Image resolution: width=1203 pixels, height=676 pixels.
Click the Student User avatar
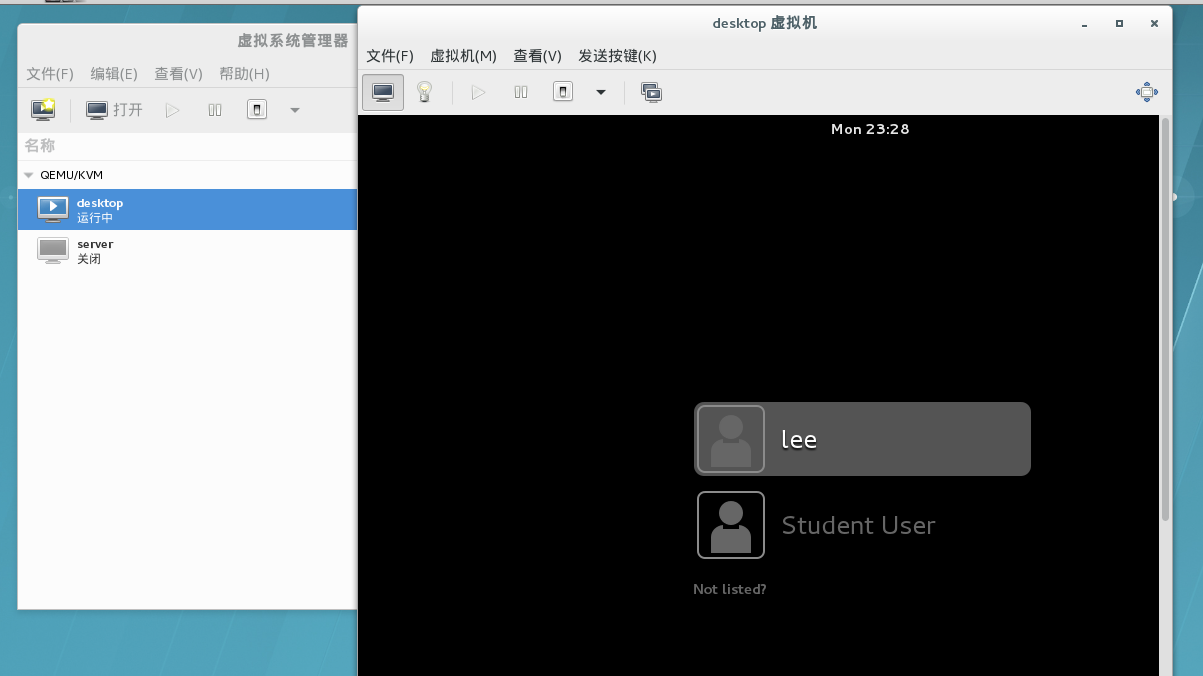731,525
